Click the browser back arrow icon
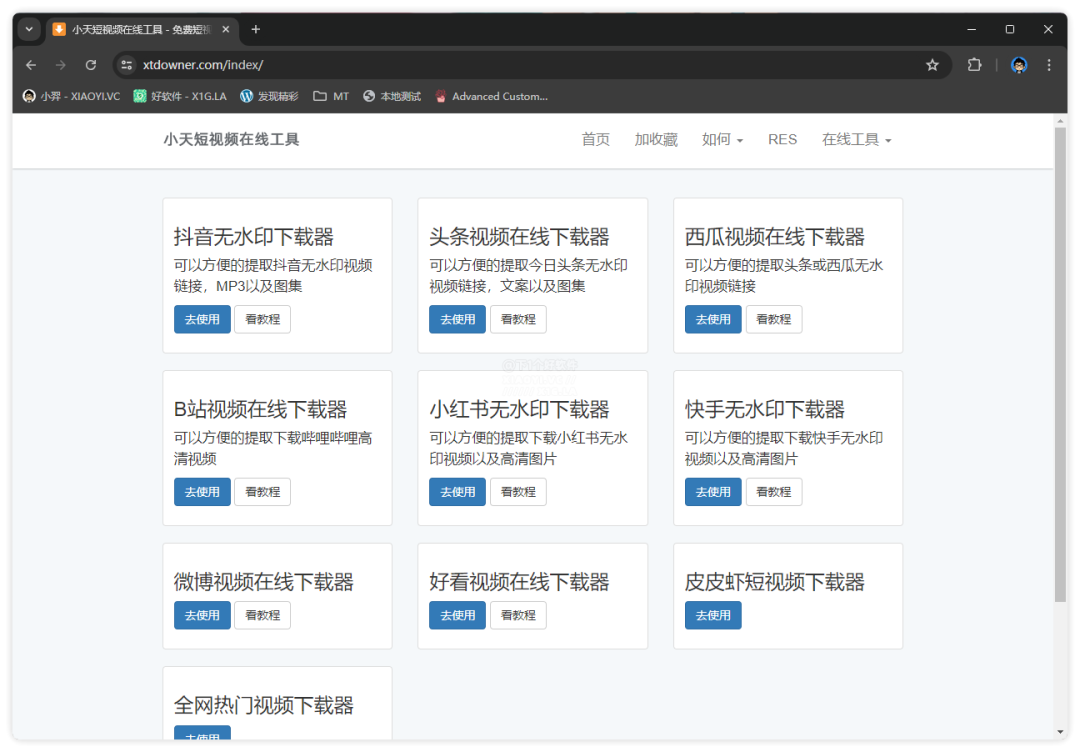 point(31,65)
